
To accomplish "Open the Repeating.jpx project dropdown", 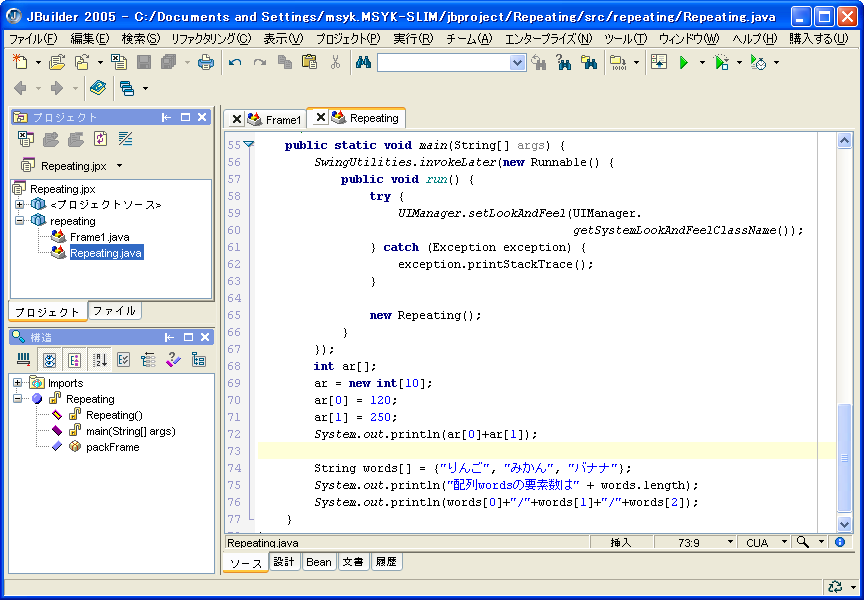I will click(x=119, y=166).
